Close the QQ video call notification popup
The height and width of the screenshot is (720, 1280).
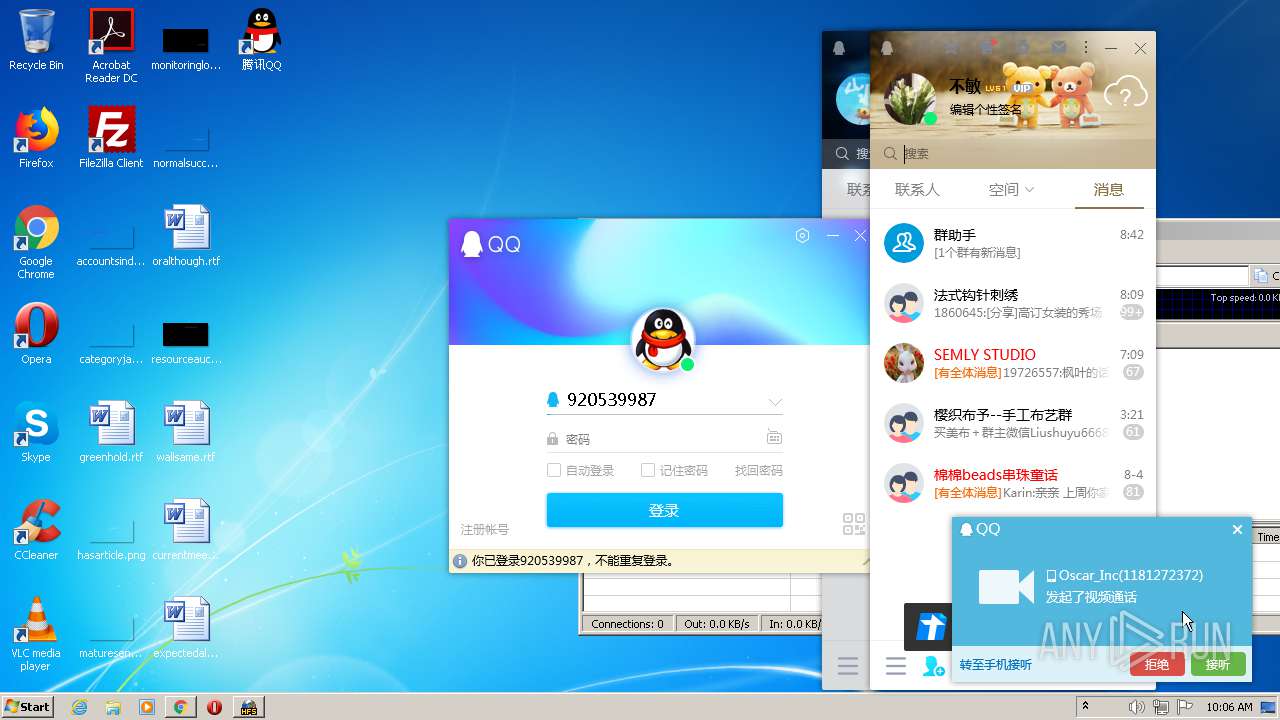(x=1237, y=530)
